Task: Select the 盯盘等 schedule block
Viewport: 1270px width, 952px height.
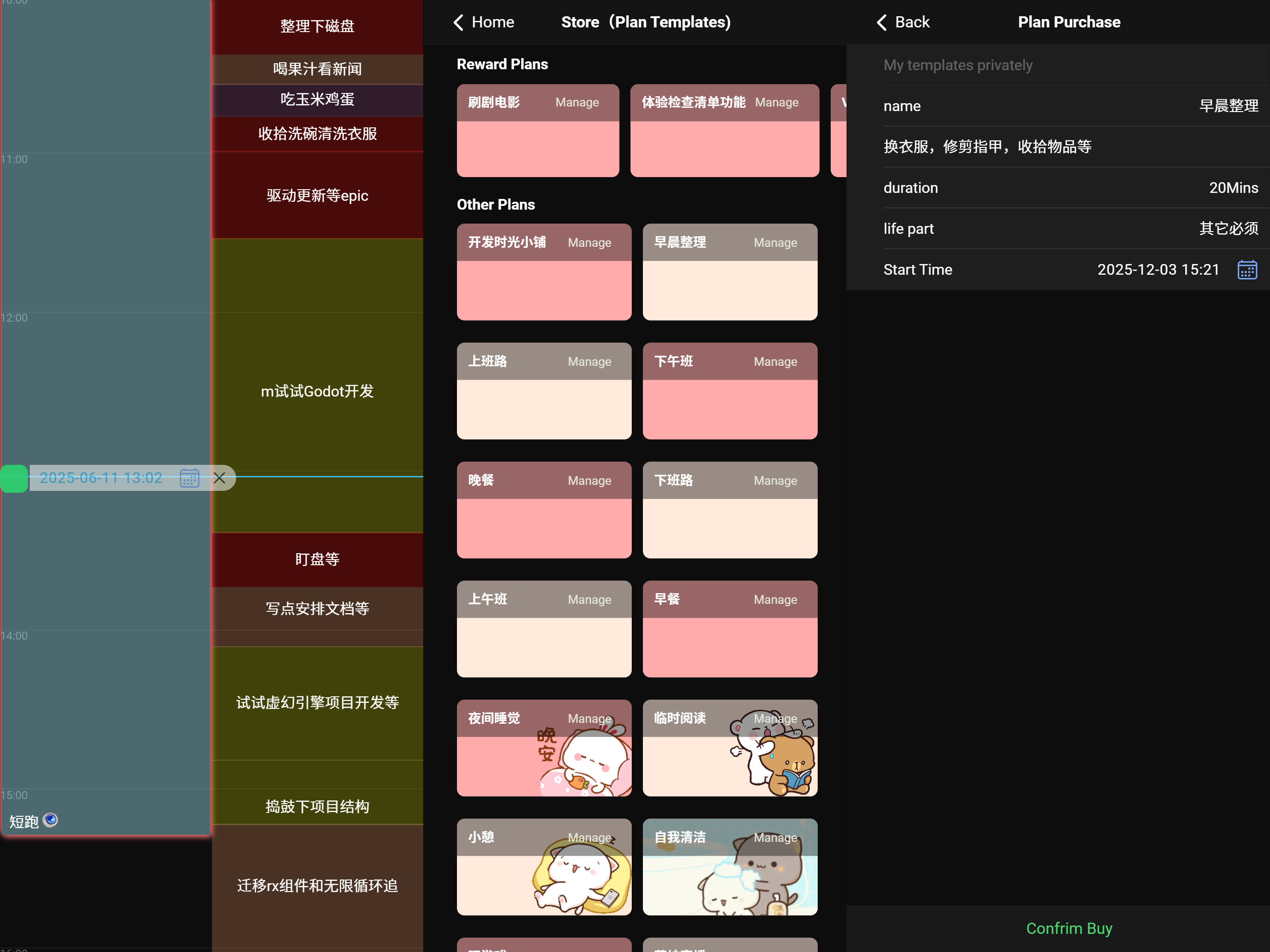Action: point(317,559)
